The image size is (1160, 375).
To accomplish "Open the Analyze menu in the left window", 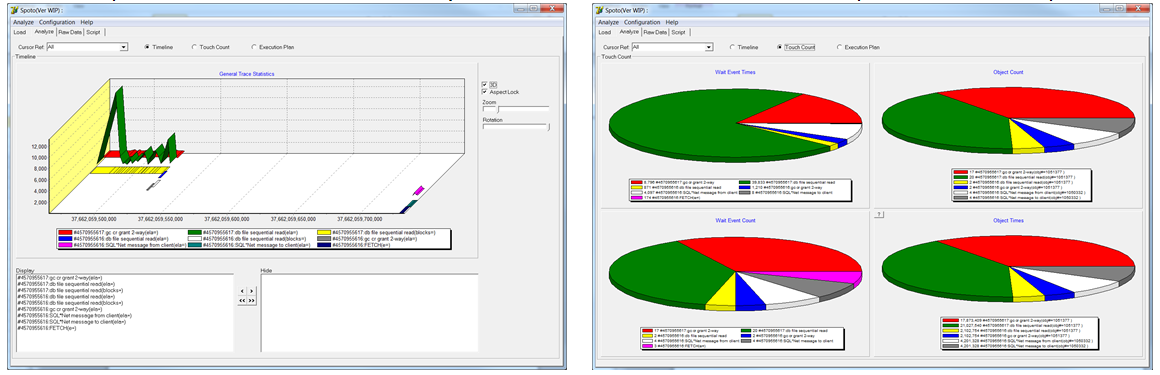I will pyautogui.click(x=24, y=22).
